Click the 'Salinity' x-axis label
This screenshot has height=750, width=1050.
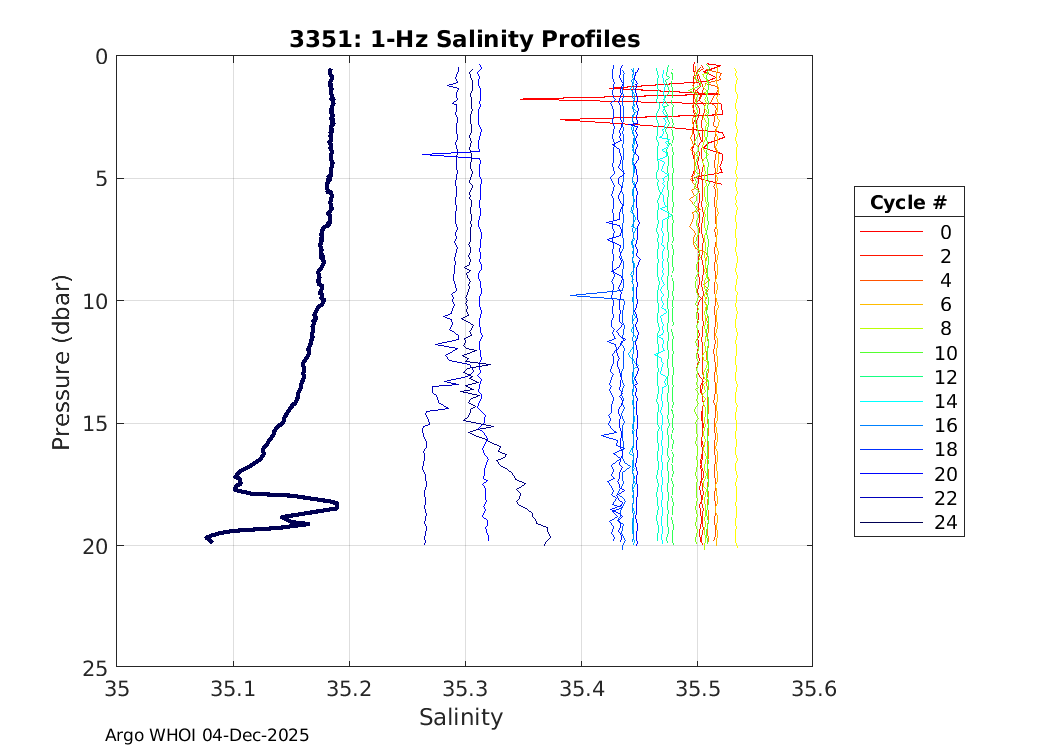460,717
